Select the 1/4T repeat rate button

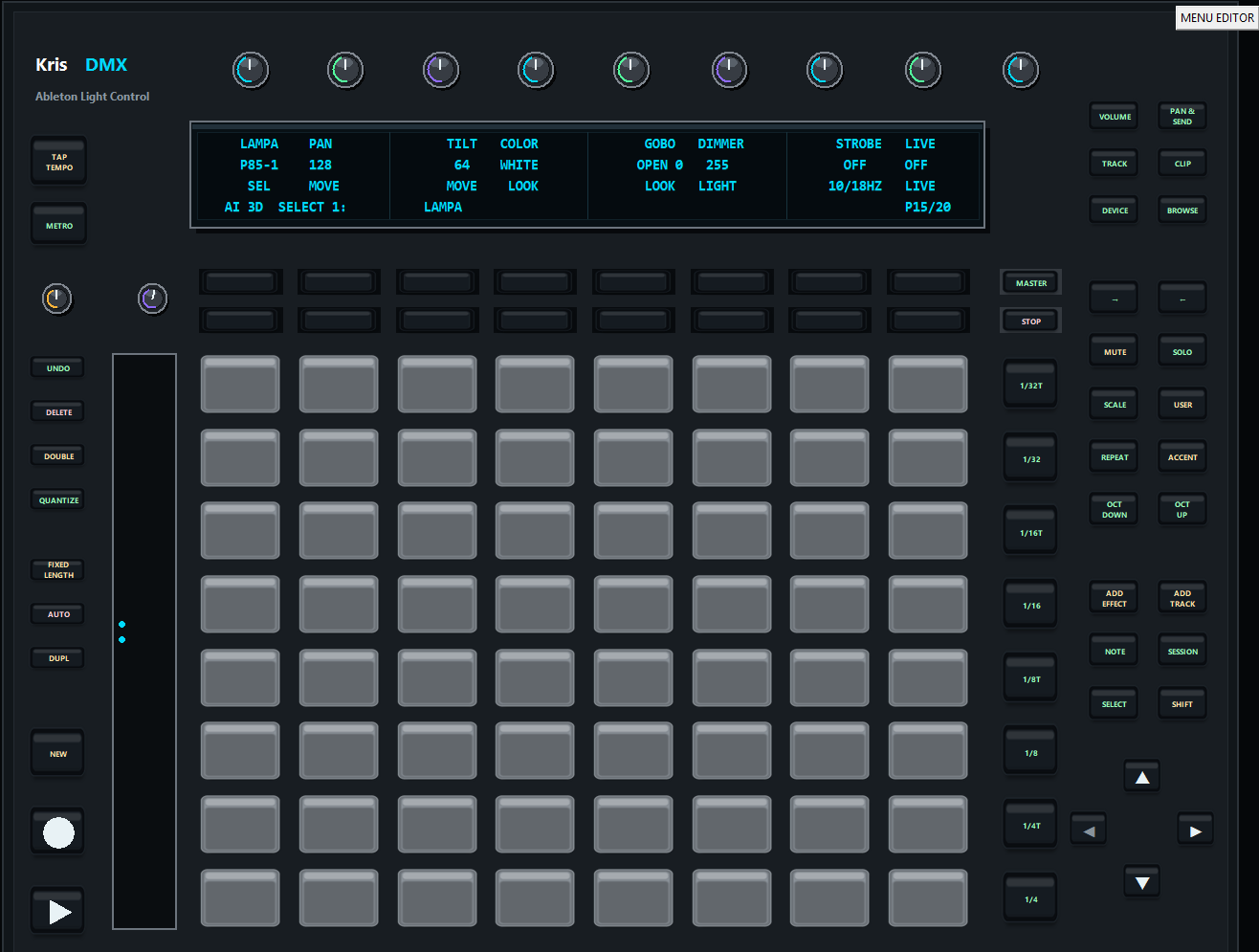tap(1031, 826)
